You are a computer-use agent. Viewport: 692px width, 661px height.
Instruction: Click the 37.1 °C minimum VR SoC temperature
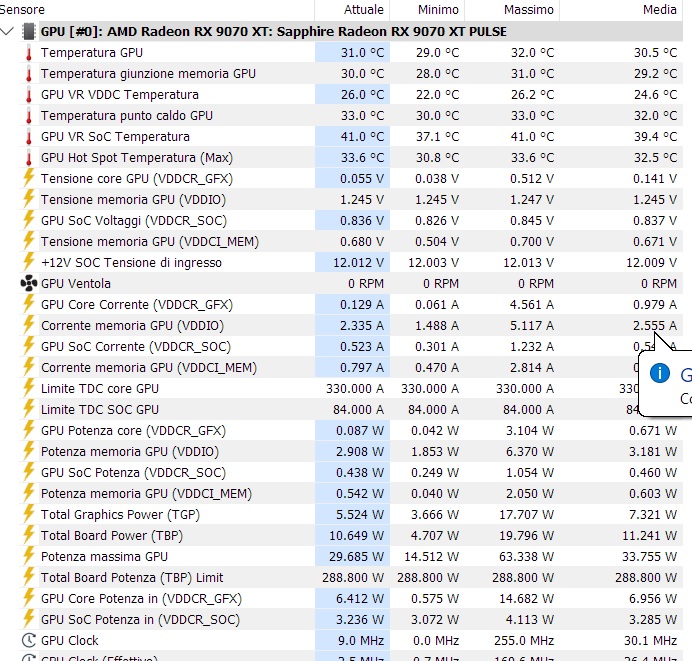point(437,137)
